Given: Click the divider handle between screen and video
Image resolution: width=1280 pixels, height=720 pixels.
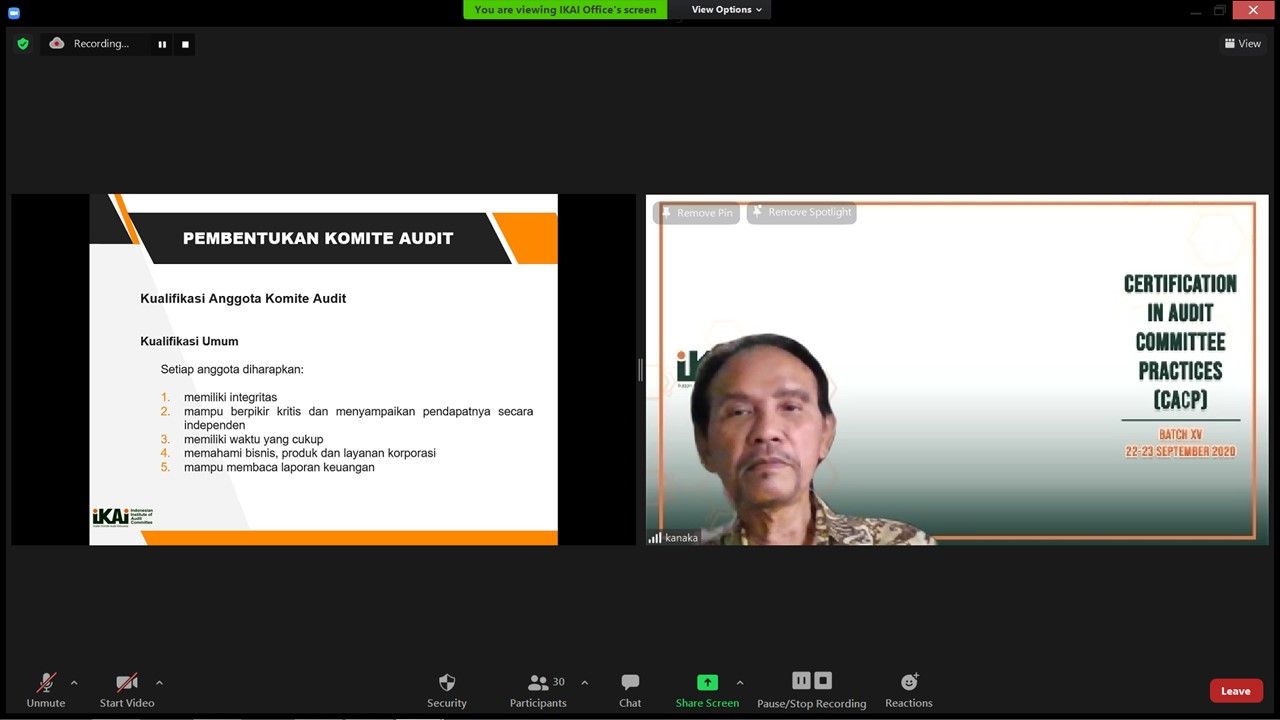Looking at the screenshot, I should click(x=641, y=370).
